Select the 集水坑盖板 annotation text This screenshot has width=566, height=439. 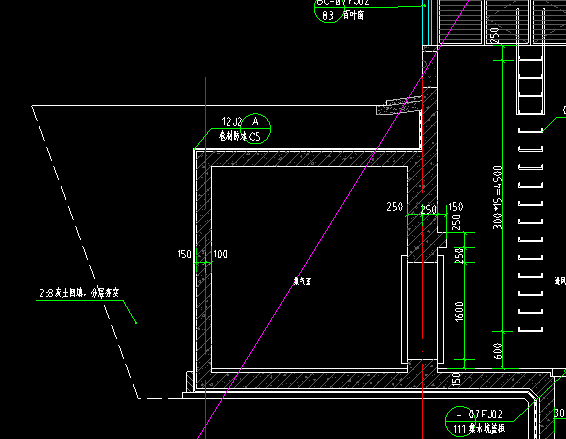pyautogui.click(x=487, y=429)
